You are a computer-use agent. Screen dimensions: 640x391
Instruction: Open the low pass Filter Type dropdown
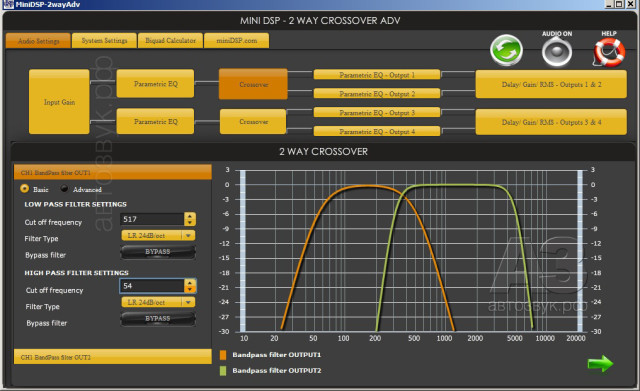tap(158, 235)
